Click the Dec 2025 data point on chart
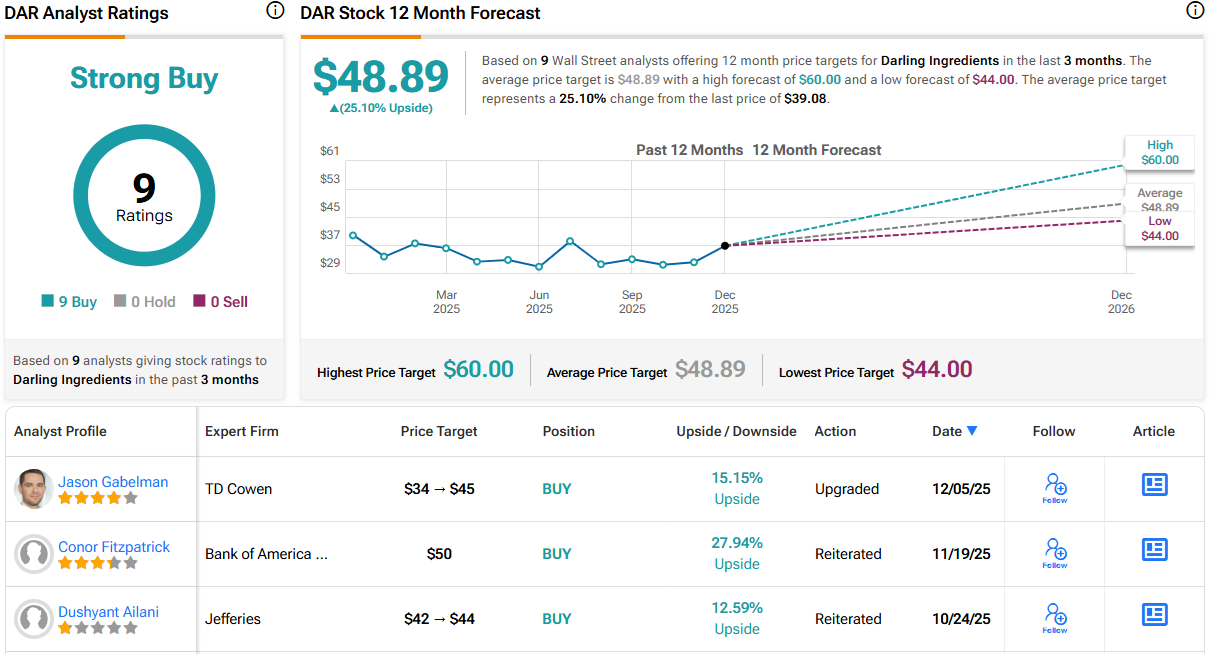Screen dimensions: 1209x654 click(x=725, y=245)
